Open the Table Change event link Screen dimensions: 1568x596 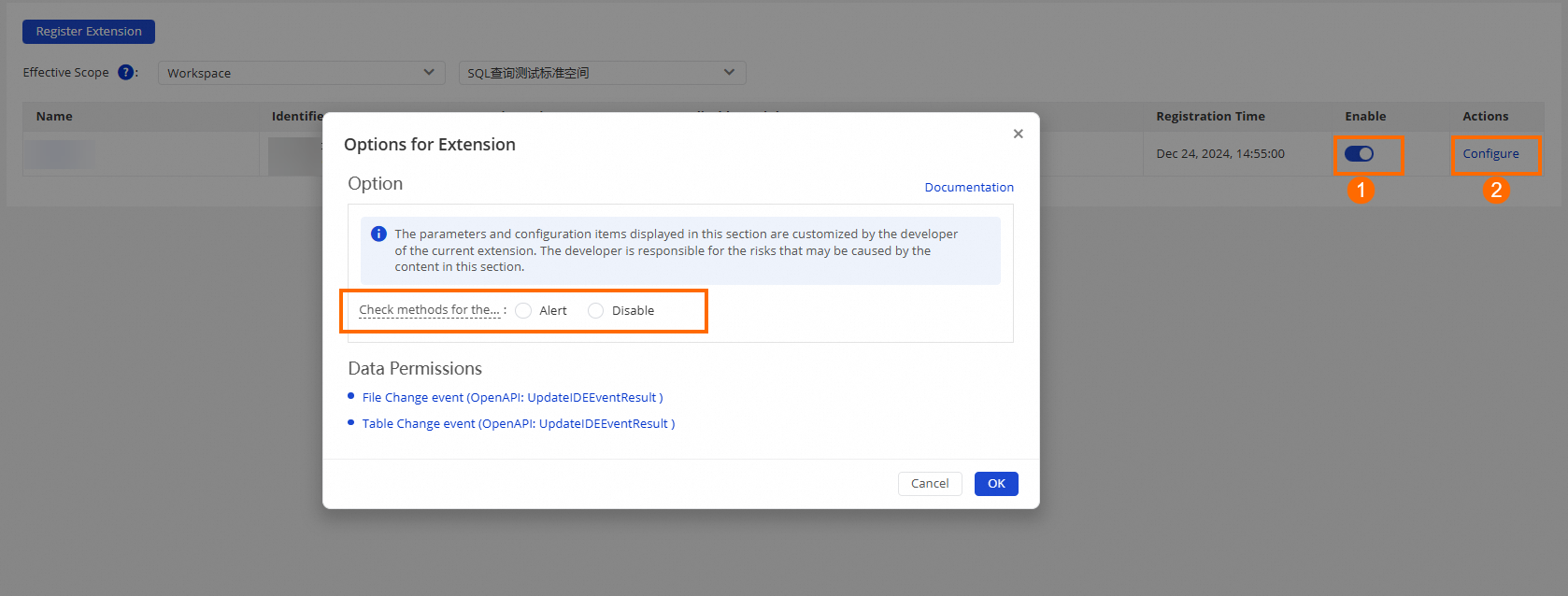(518, 424)
